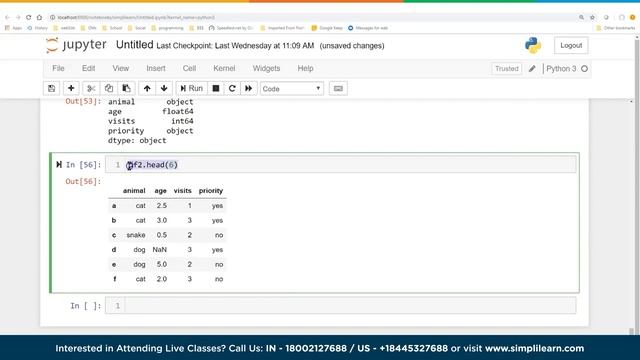Move selected cell down arrow
The height and width of the screenshot is (360, 640).
point(164,89)
